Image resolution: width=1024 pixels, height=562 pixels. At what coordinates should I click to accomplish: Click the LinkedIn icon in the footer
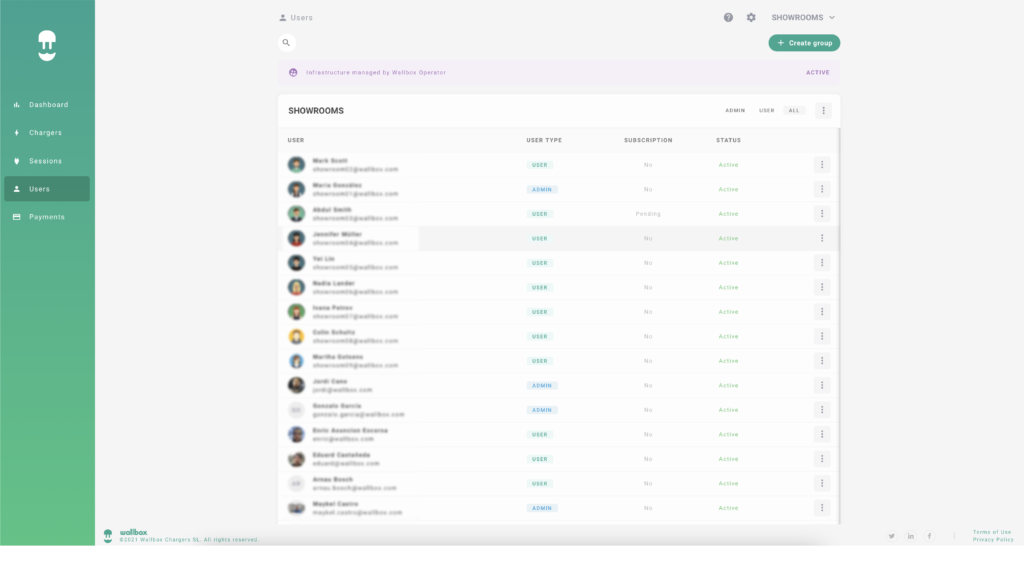910,536
